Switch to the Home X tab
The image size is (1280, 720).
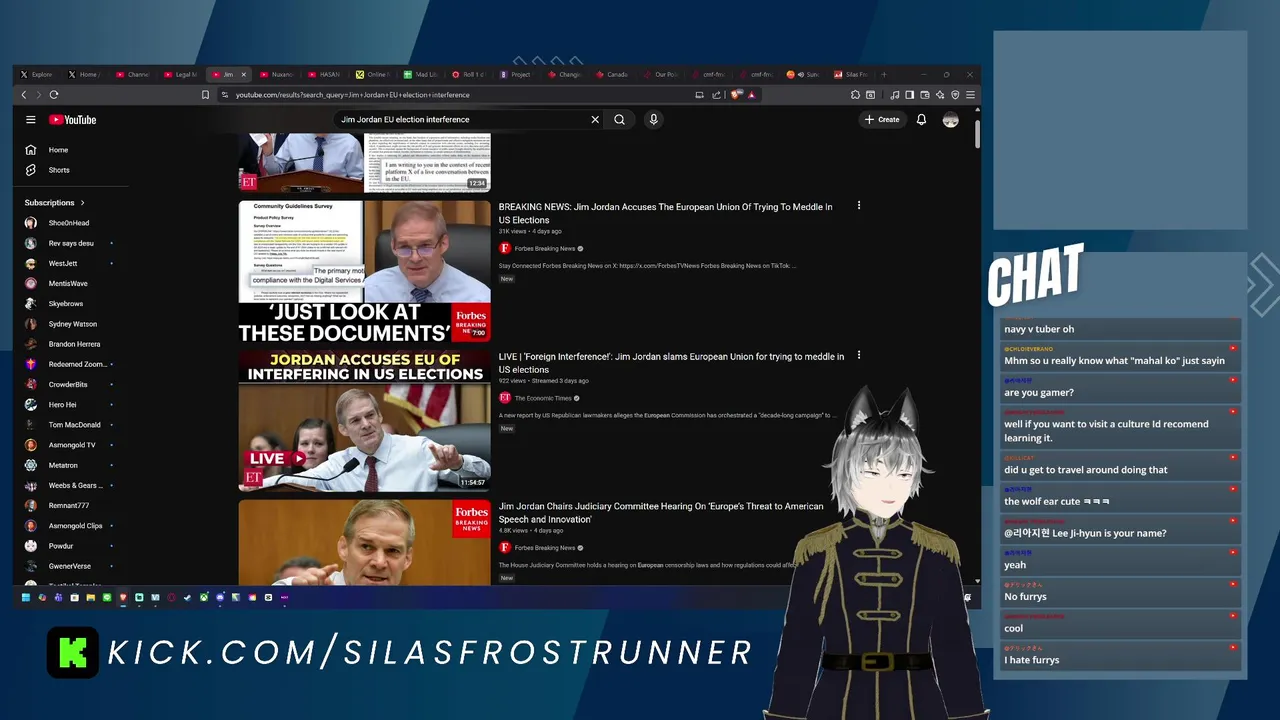pos(84,75)
